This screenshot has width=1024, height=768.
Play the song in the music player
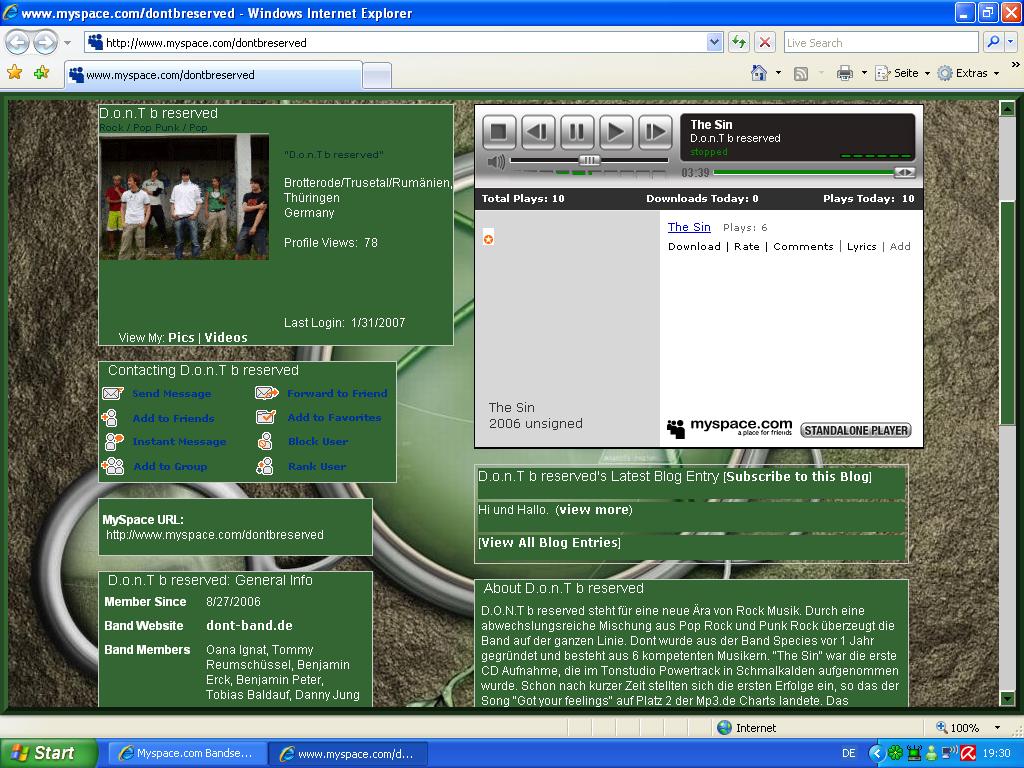pyautogui.click(x=615, y=133)
